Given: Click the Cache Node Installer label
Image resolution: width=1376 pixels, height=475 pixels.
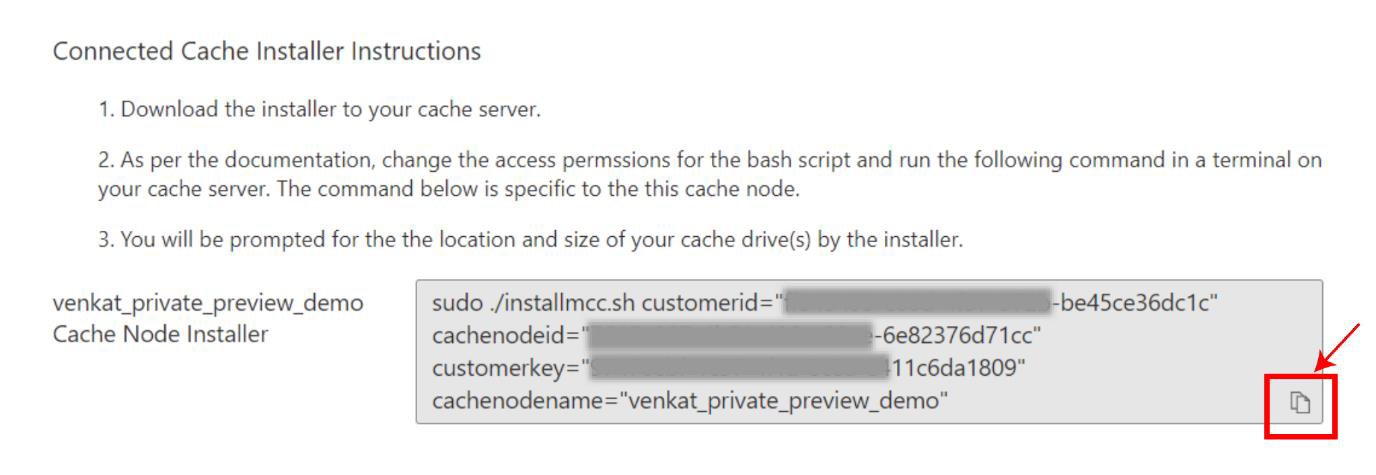Looking at the screenshot, I should (160, 335).
